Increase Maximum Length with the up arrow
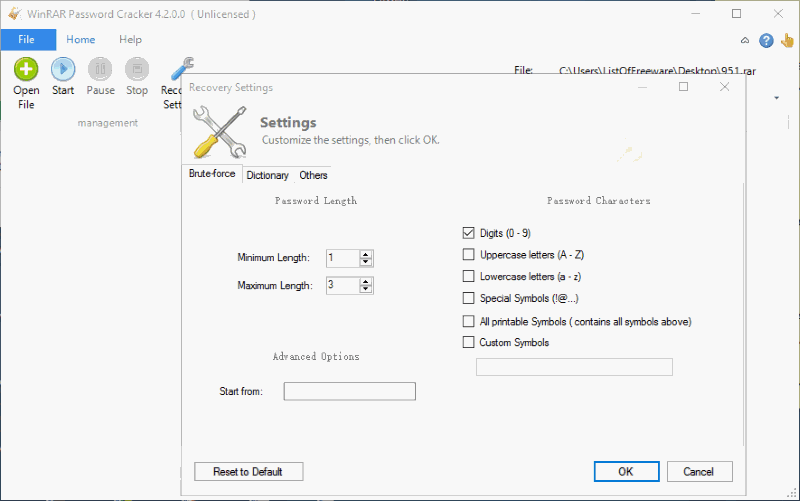The height and width of the screenshot is (501, 800). pyautogui.click(x=365, y=281)
